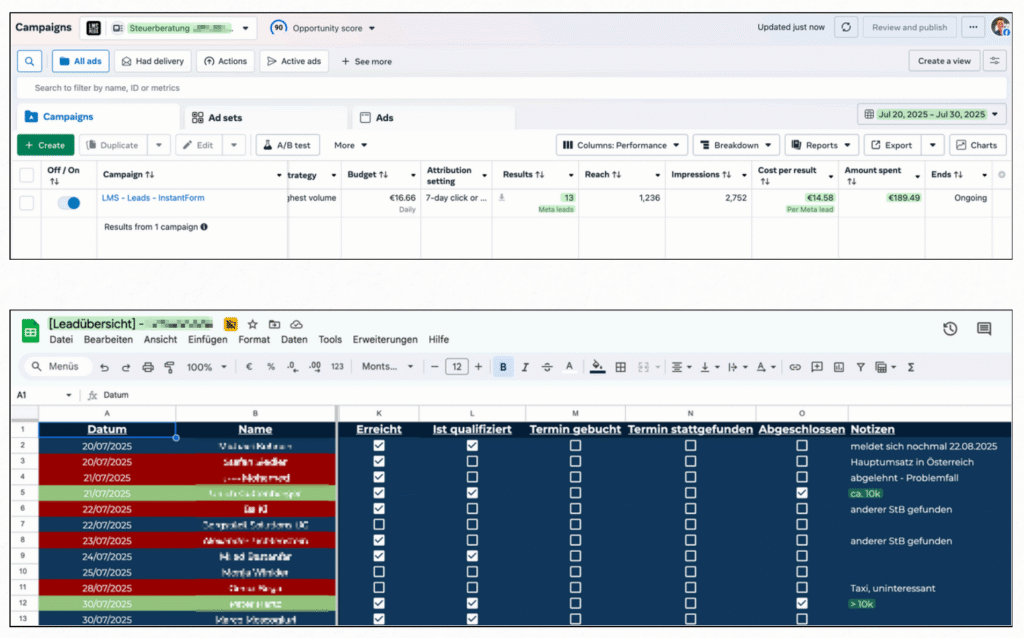Screen dimensions: 1024x638
Task: Toggle bold formatting in Sheets toolbar
Action: point(502,367)
